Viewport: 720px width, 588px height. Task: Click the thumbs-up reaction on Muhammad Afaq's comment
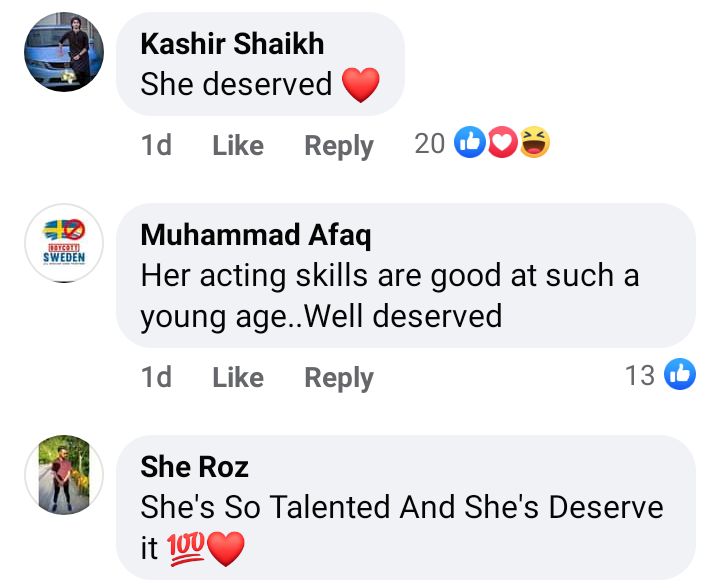pyautogui.click(x=679, y=376)
